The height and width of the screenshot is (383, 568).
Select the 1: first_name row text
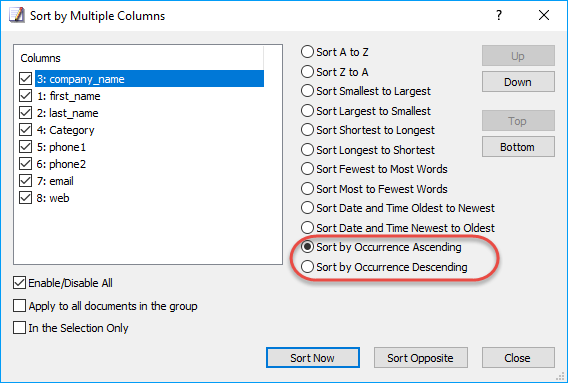click(68, 96)
